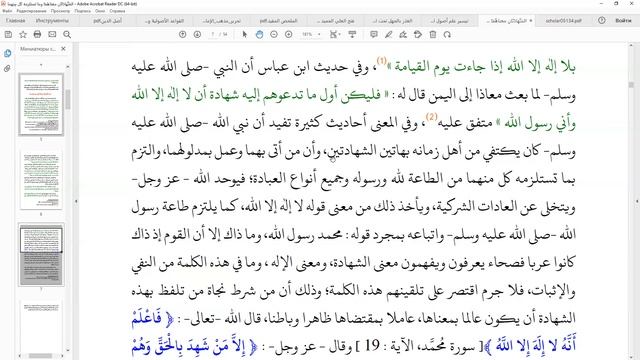
Task: Open footnote reference (1) in text
Action: pyautogui.click(x=381, y=60)
